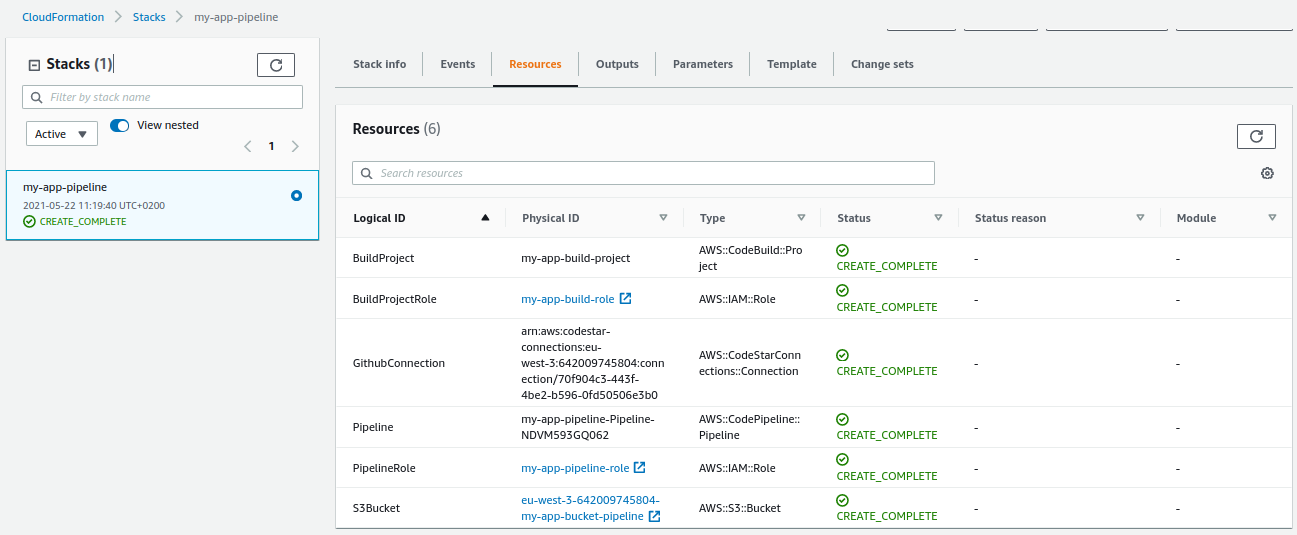Viewport: 1297px width, 535px height.
Task: Click the Search resources field
Action: [643, 173]
